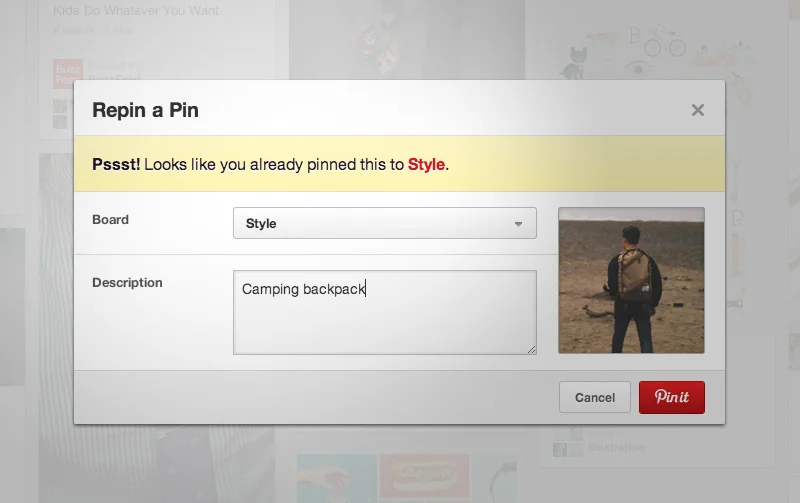Click the Description text area
This screenshot has width=800, height=503.
pyautogui.click(x=385, y=312)
